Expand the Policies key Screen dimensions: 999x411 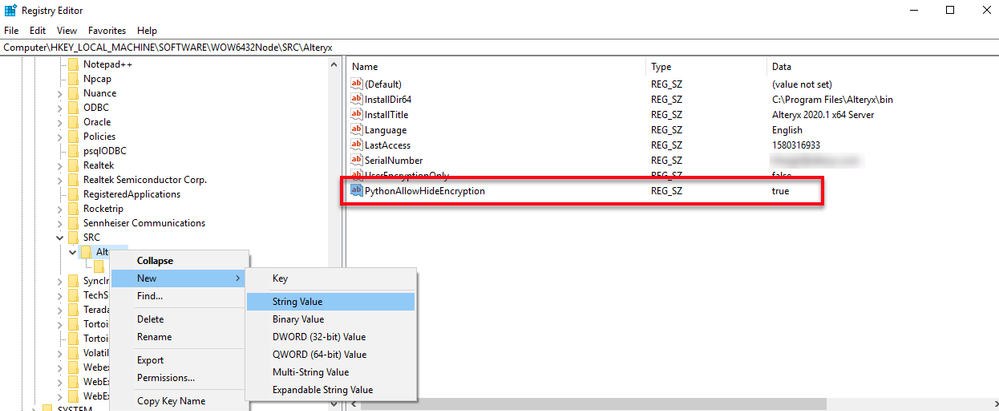(x=59, y=136)
